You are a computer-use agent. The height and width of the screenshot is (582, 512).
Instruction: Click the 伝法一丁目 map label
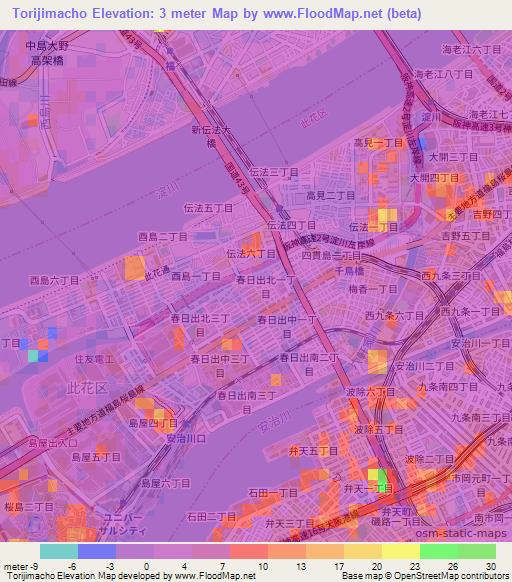pos(374,227)
